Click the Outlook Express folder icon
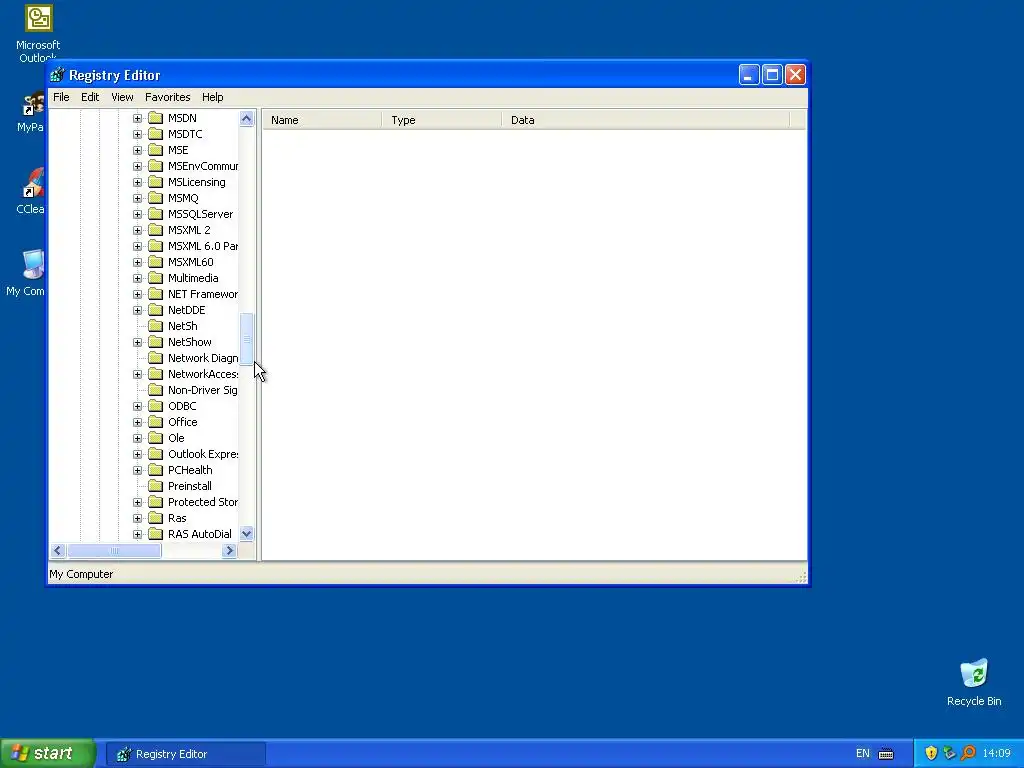1024x768 pixels. [x=155, y=454]
